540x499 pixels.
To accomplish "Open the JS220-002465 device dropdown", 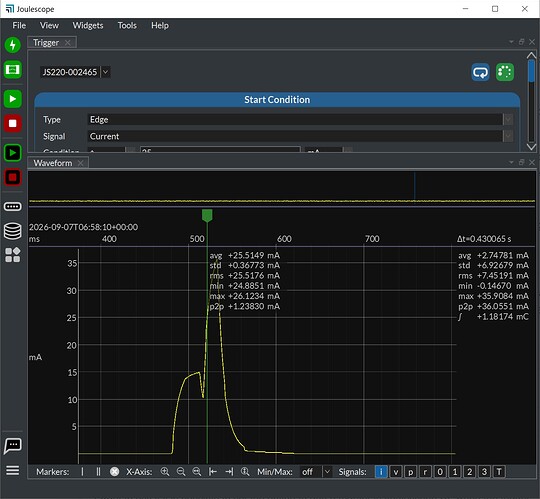I will [75, 72].
